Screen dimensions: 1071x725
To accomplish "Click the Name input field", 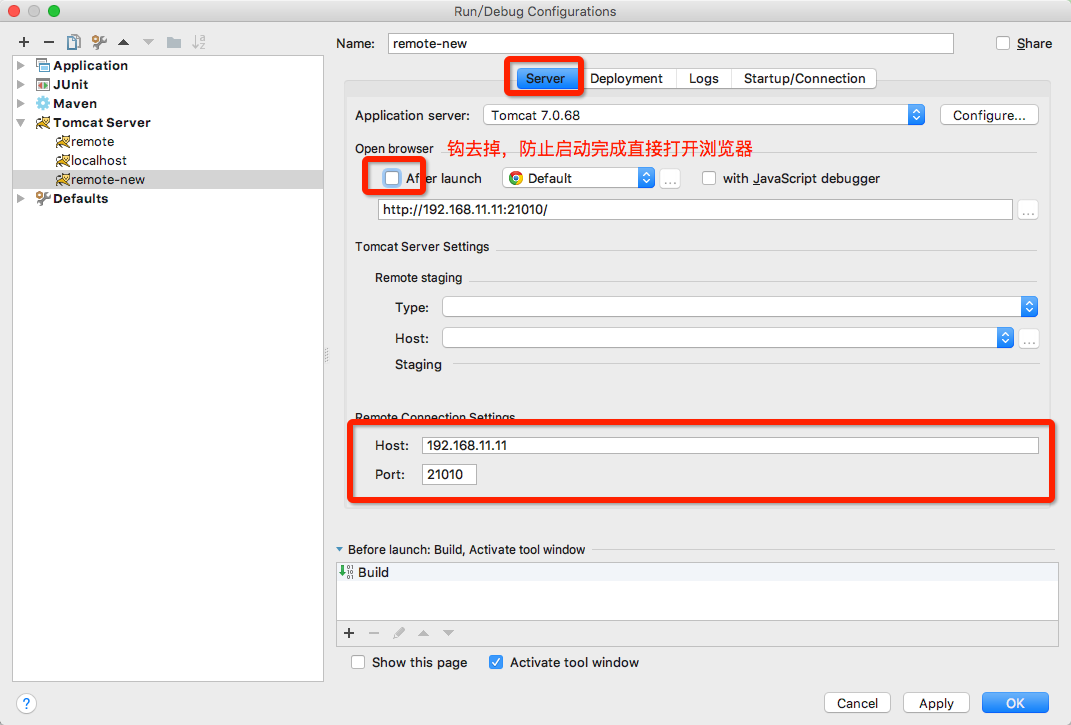I will click(x=671, y=44).
